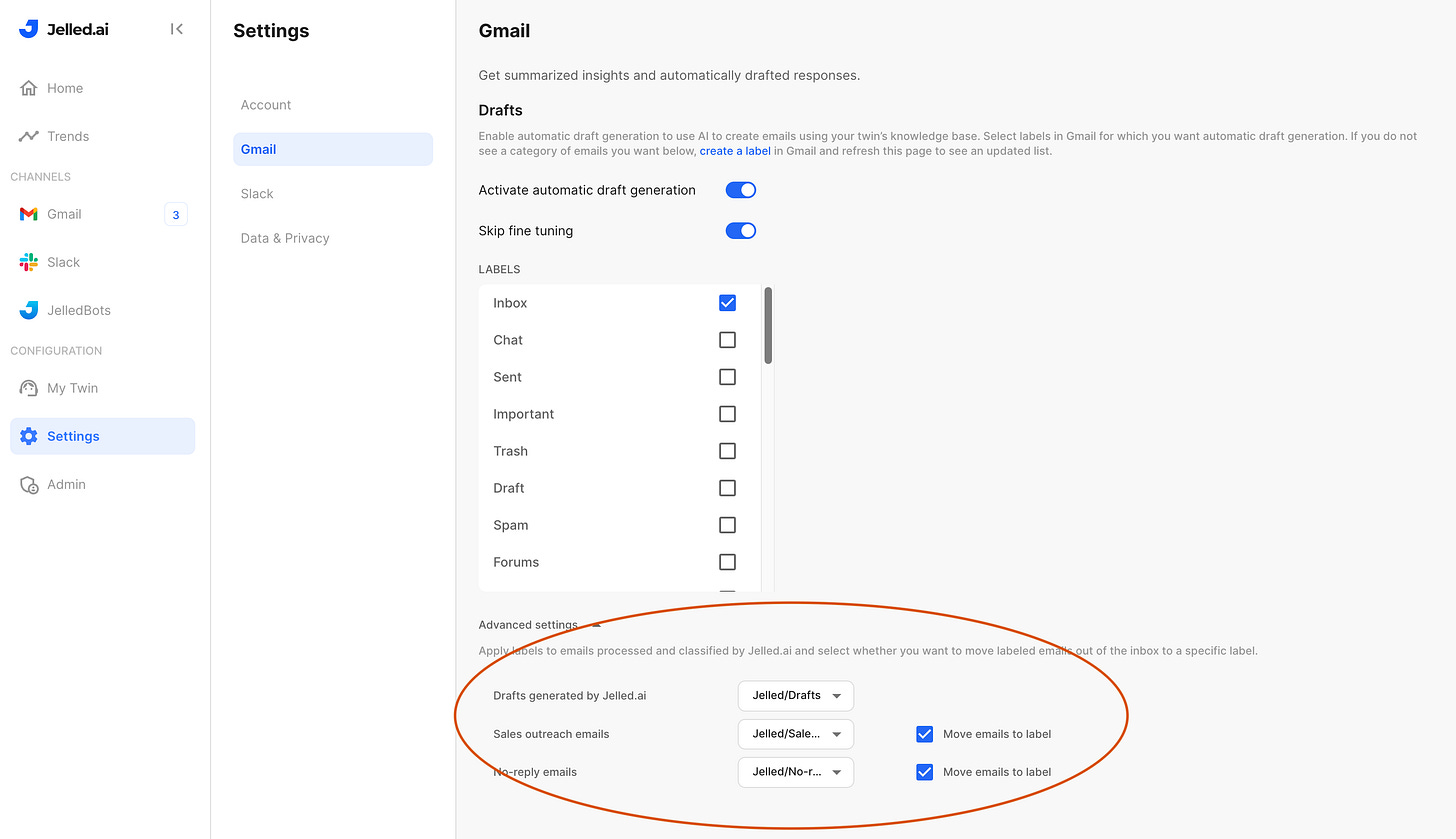Image resolution: width=1456 pixels, height=839 pixels.
Task: Check the Draft label checkbox
Action: (727, 488)
